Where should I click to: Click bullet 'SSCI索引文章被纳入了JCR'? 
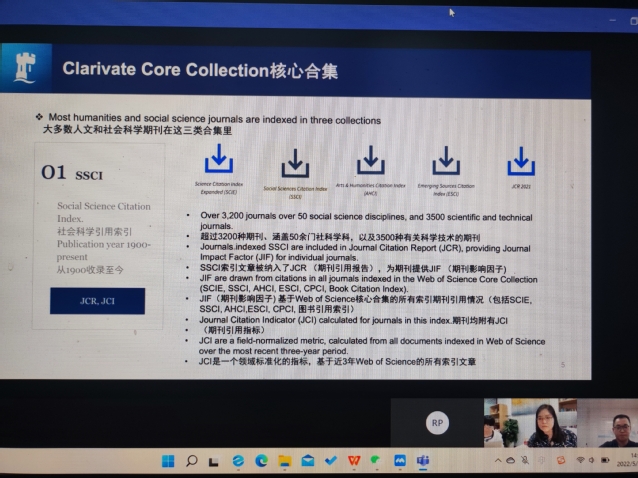pos(353,268)
